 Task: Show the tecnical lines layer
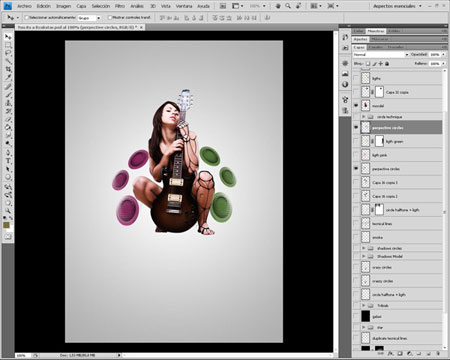coord(356,224)
